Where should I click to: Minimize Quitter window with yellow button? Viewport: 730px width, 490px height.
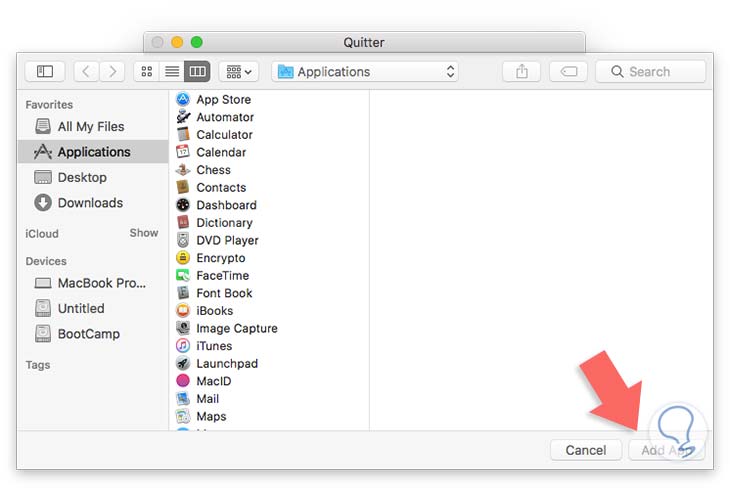point(177,42)
